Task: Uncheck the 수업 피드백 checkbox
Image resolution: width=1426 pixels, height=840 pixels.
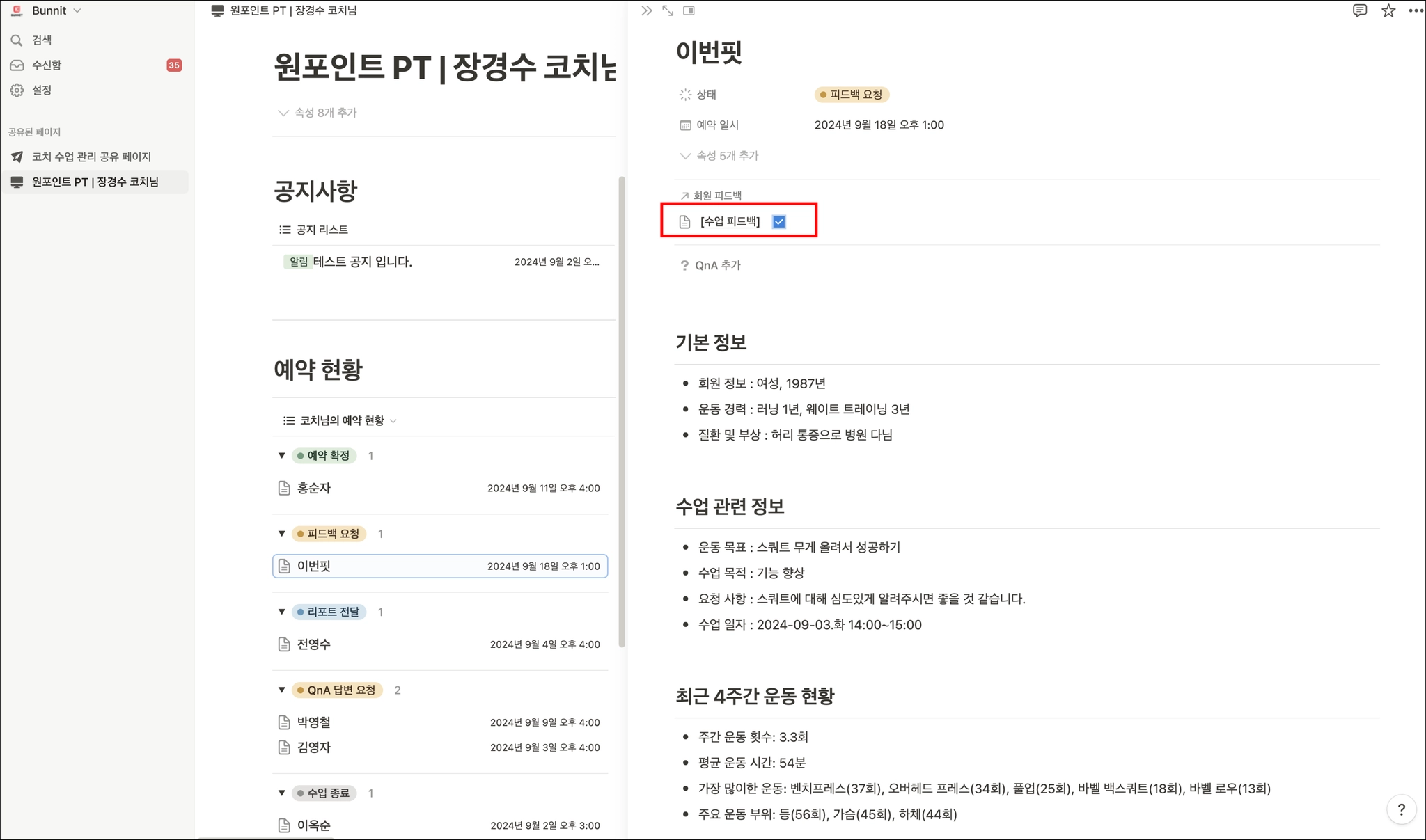Action: (779, 222)
